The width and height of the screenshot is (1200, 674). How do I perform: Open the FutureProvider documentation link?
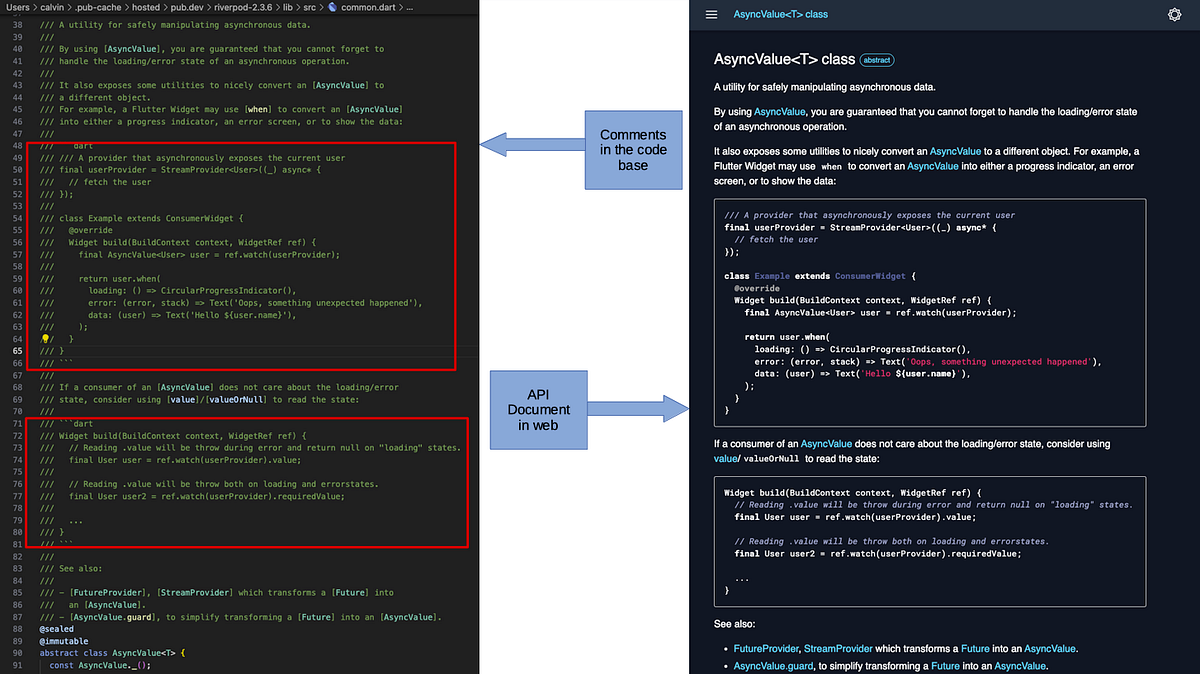tap(766, 648)
